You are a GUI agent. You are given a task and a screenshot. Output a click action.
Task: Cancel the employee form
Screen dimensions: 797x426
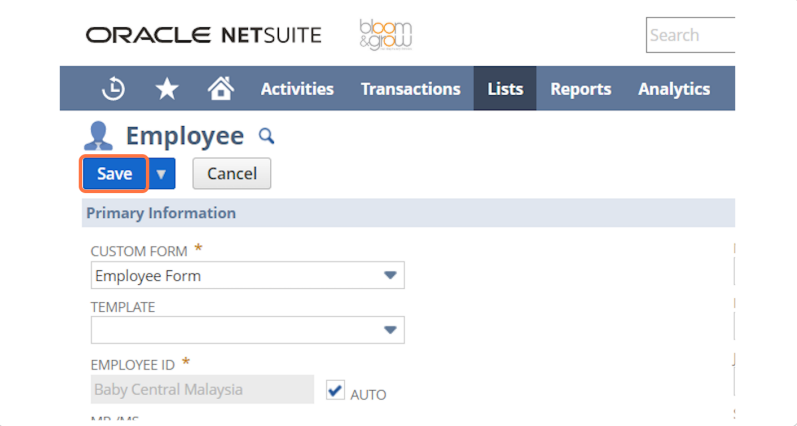(x=232, y=173)
